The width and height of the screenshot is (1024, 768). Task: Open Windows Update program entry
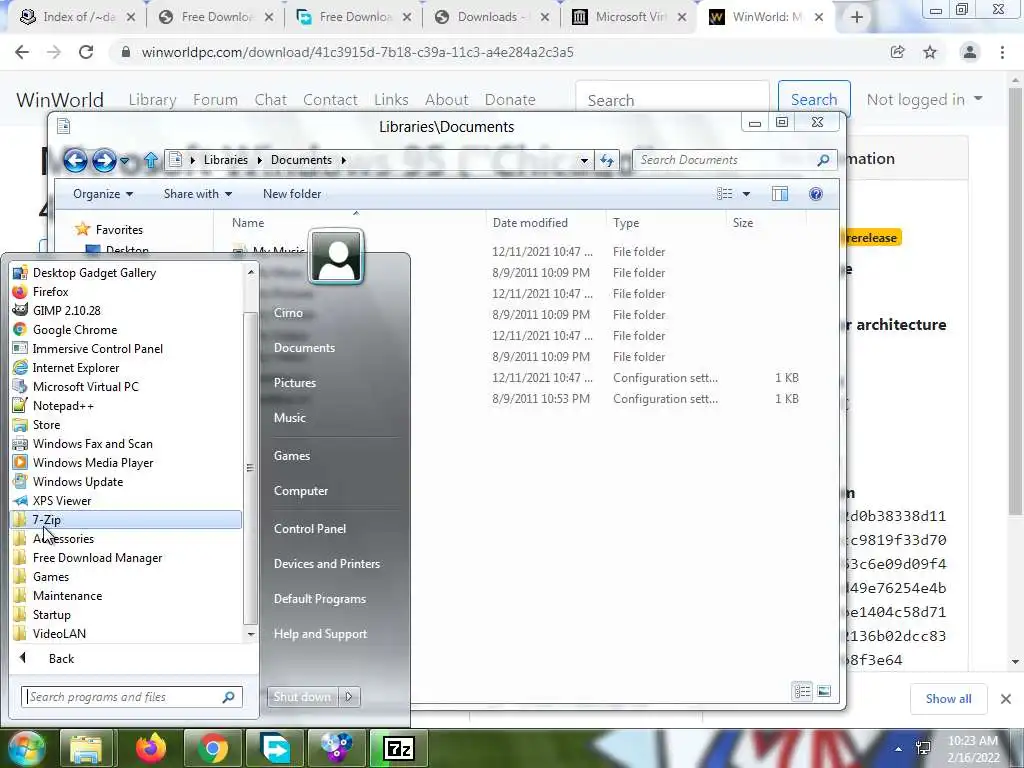click(x=78, y=481)
